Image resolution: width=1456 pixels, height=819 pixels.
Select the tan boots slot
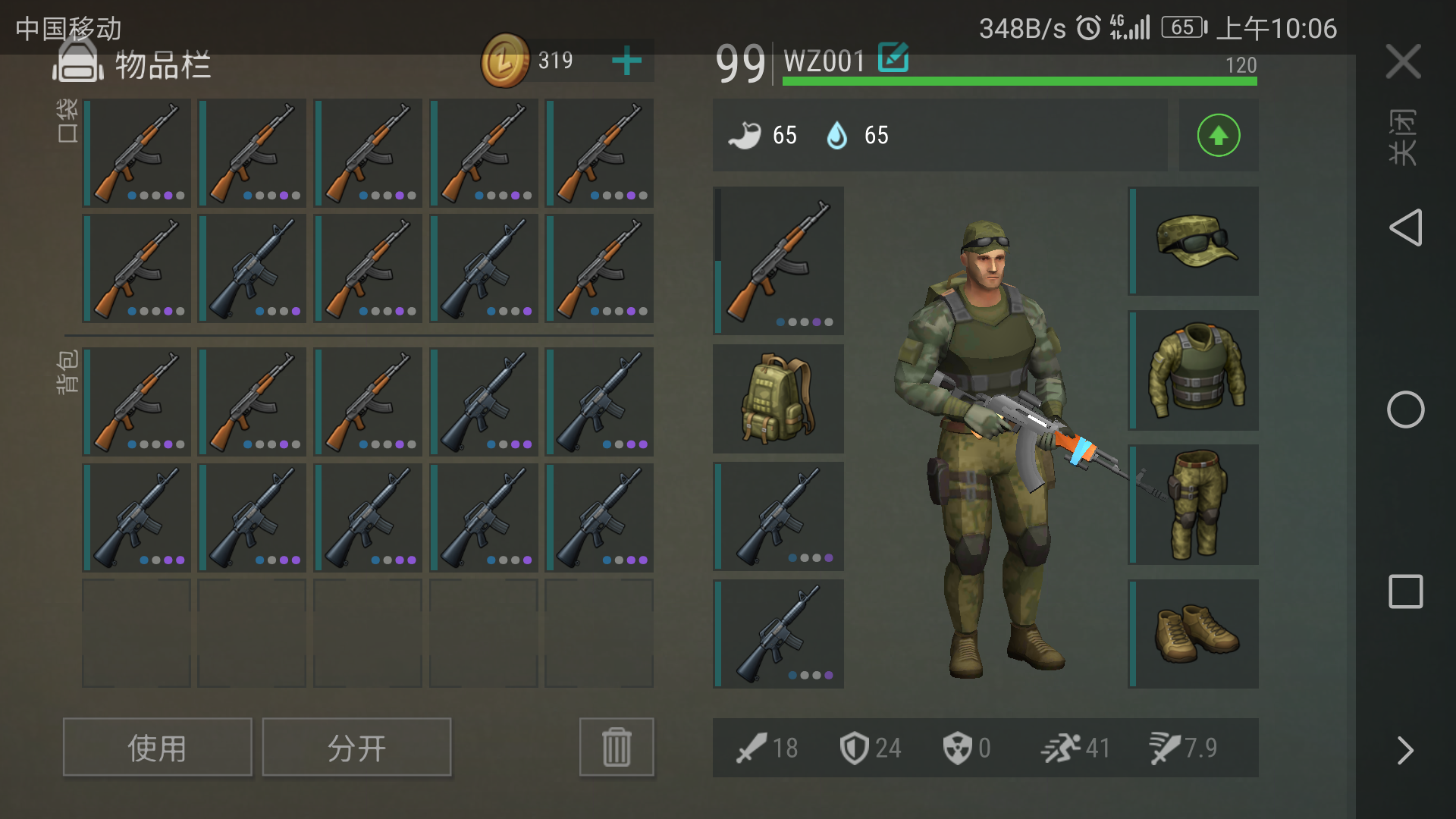click(1194, 634)
